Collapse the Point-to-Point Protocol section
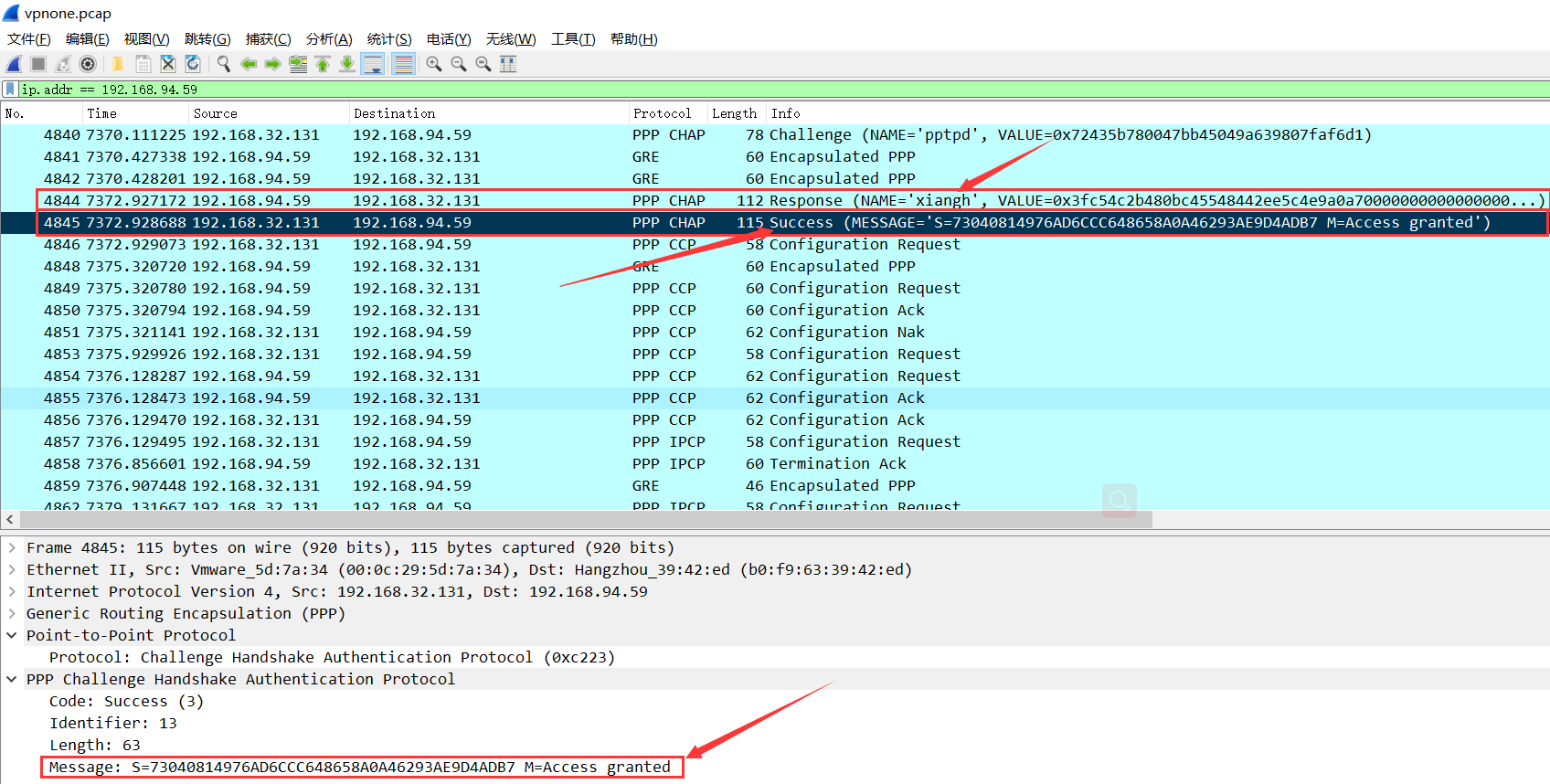The image size is (1550, 784). pos(12,636)
